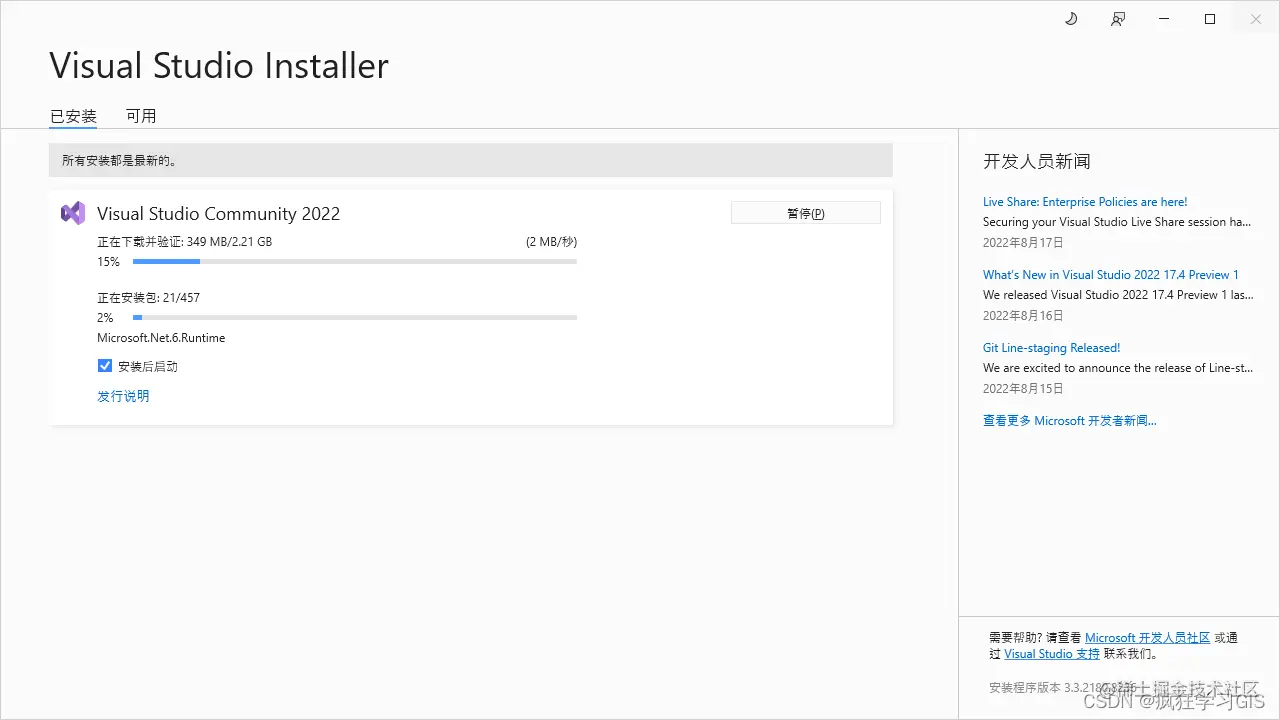
Task: Close the Visual Studio Installer window
Action: 1256,19
